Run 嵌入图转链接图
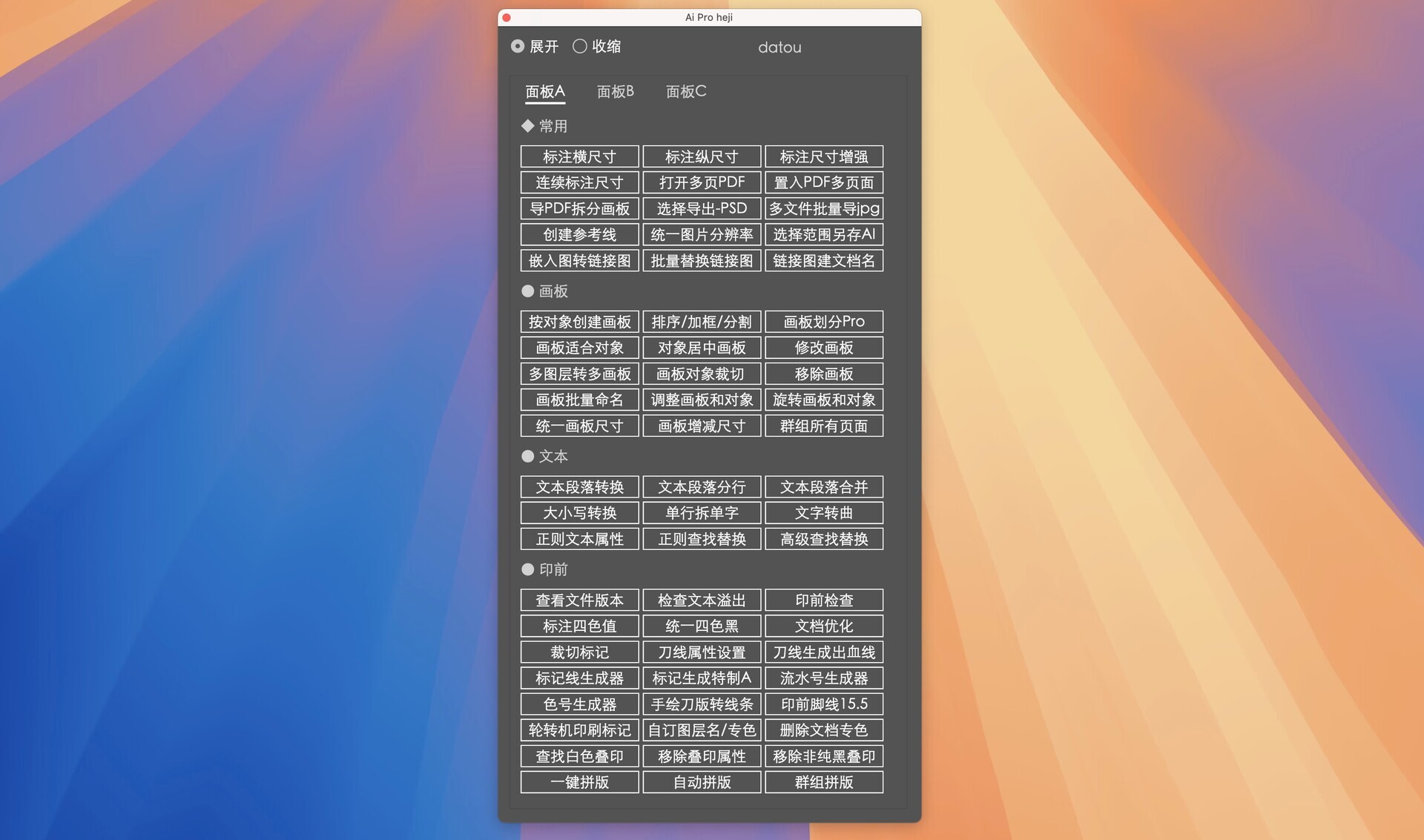This screenshot has width=1424, height=840. [x=580, y=260]
